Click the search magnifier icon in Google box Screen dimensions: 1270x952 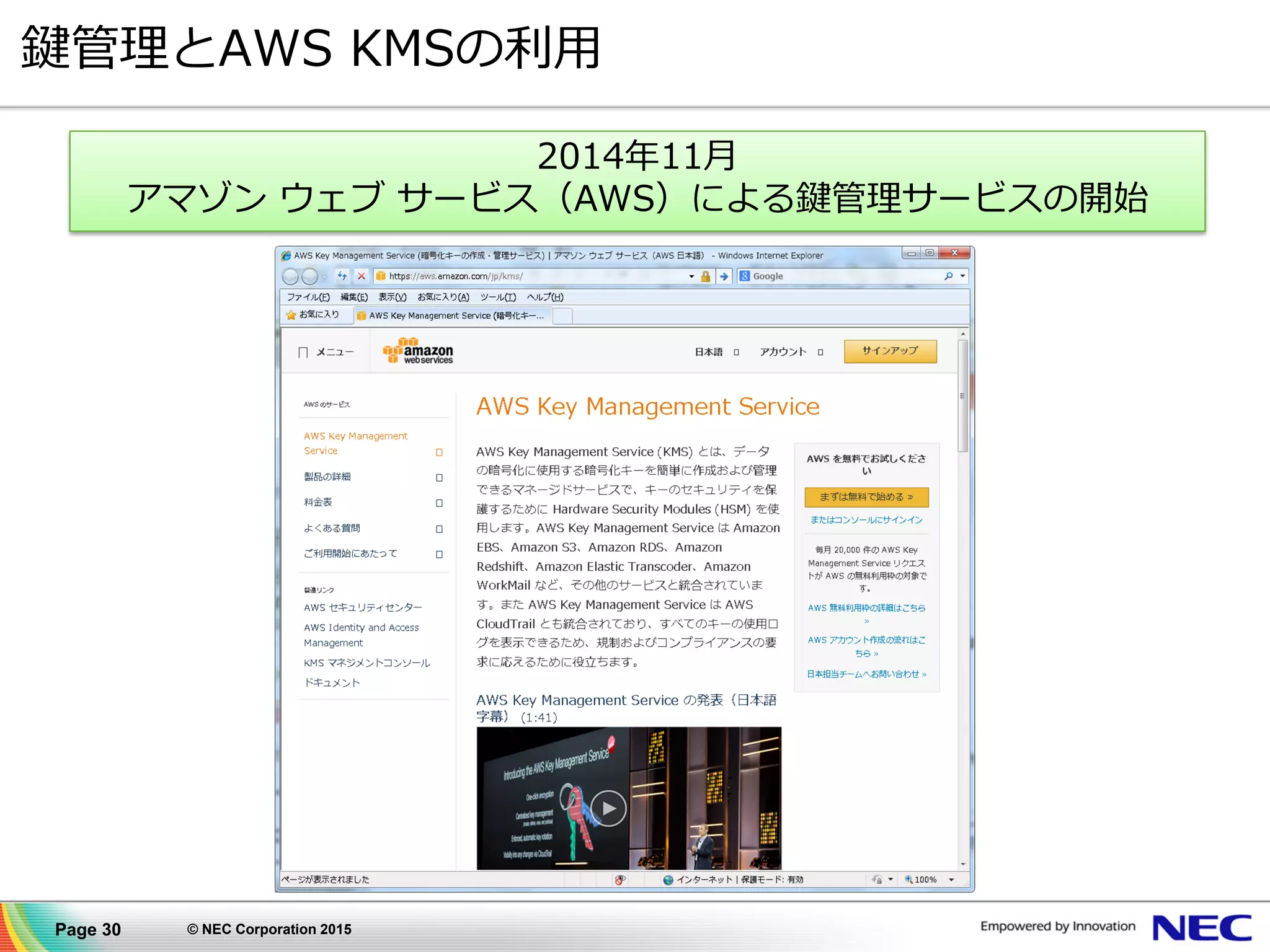949,276
